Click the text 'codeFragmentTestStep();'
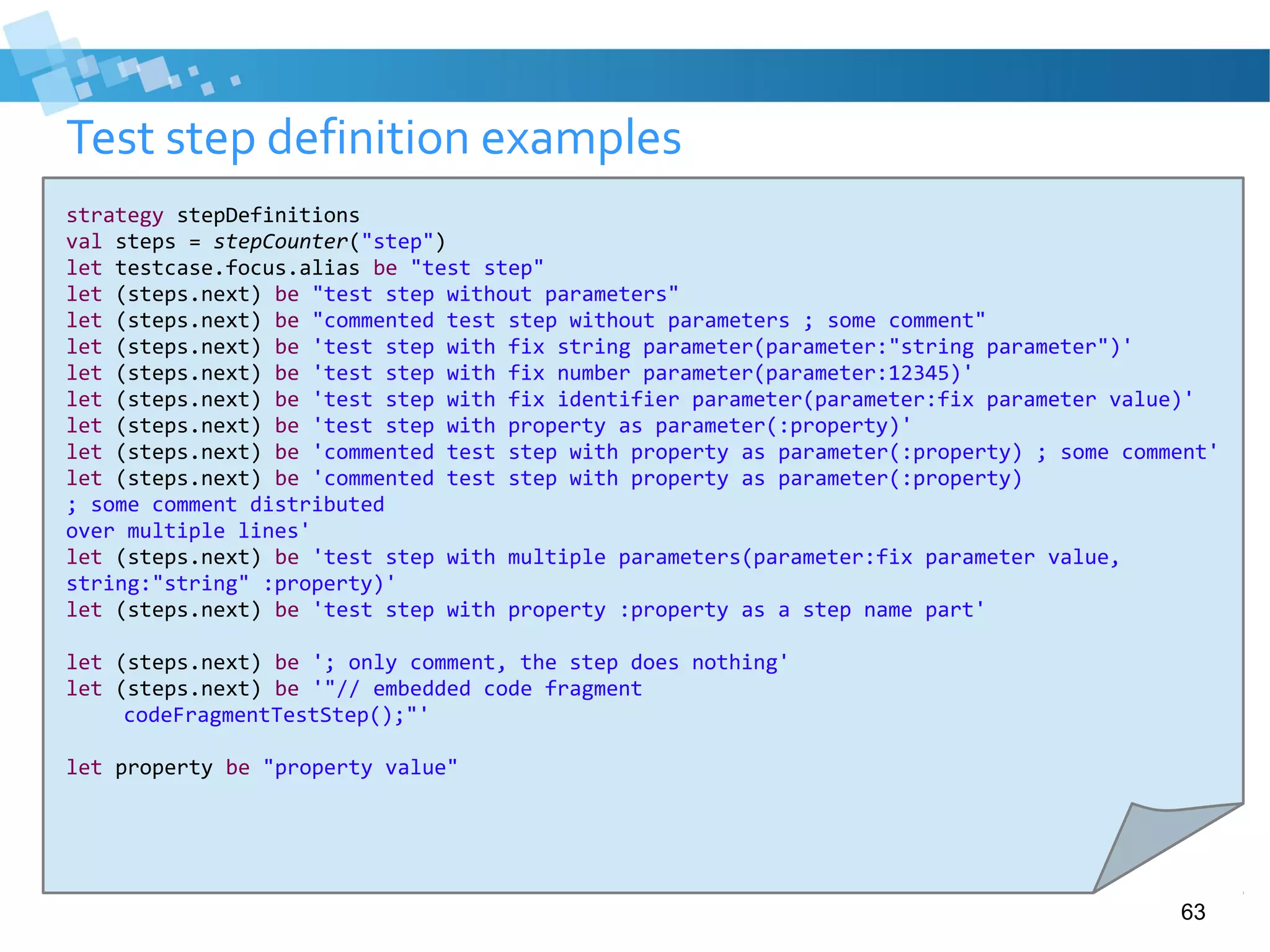 (x=276, y=715)
